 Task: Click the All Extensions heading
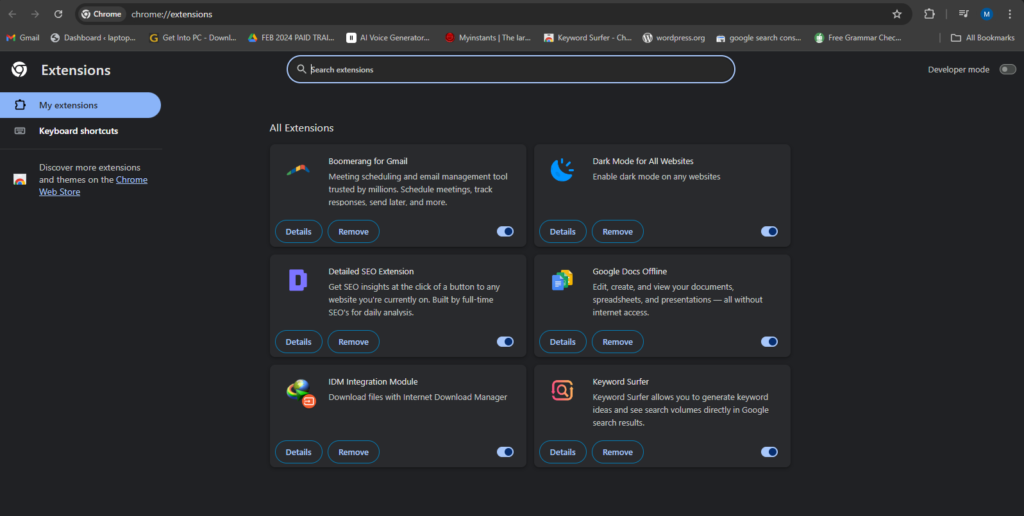click(302, 128)
